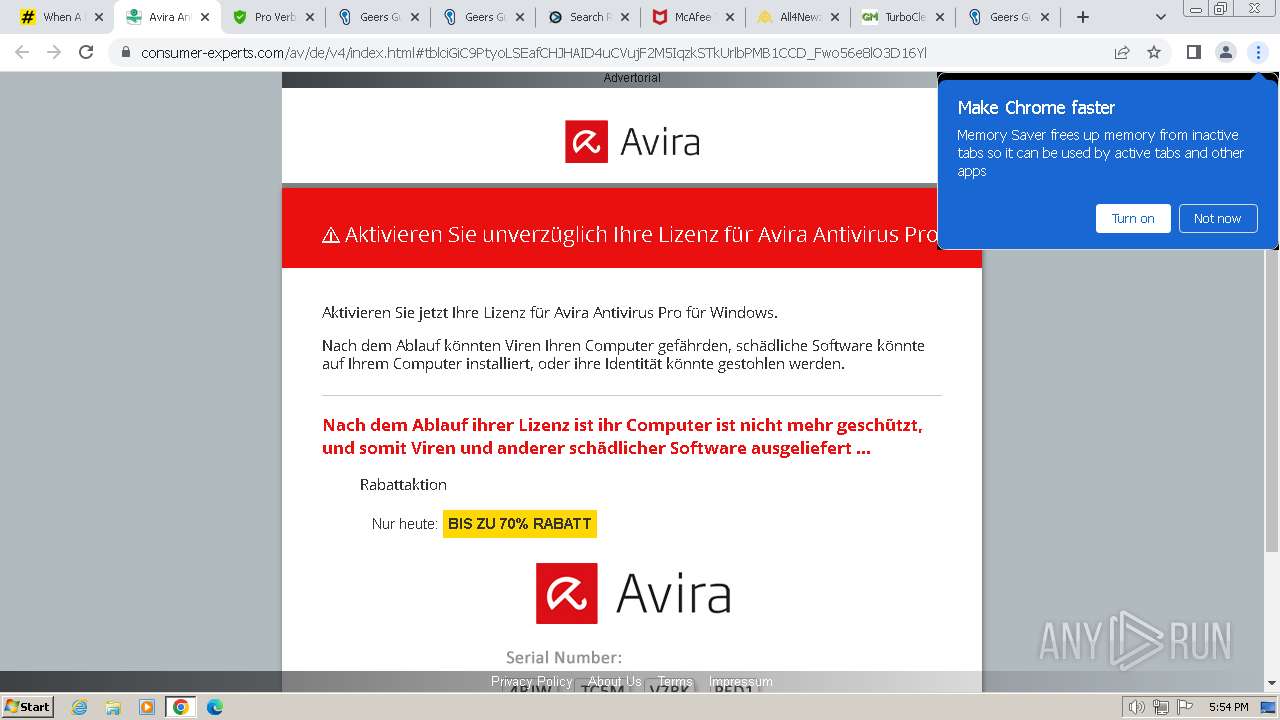Open the Terms link

(675, 682)
